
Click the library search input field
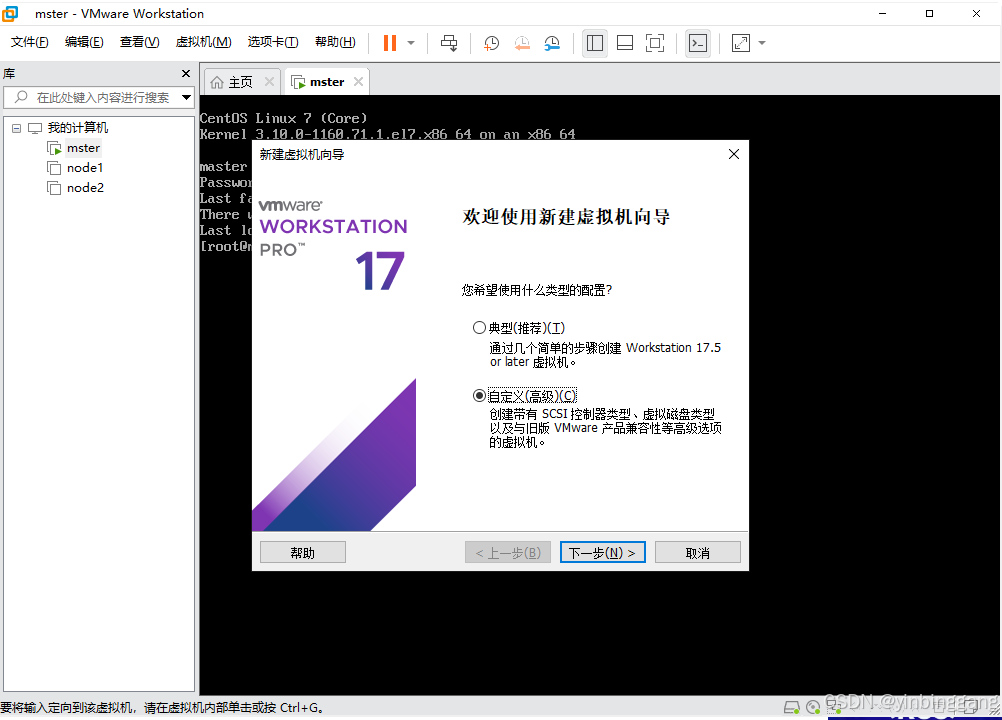[99, 98]
